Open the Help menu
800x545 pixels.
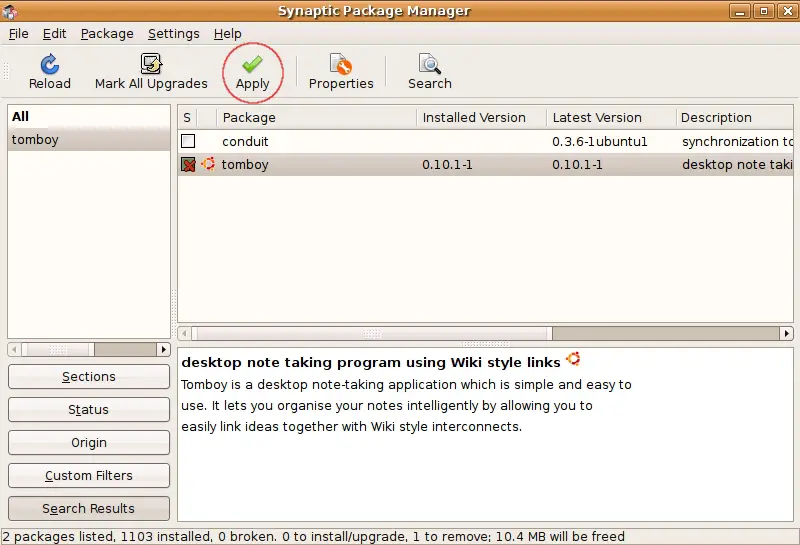pyautogui.click(x=228, y=34)
